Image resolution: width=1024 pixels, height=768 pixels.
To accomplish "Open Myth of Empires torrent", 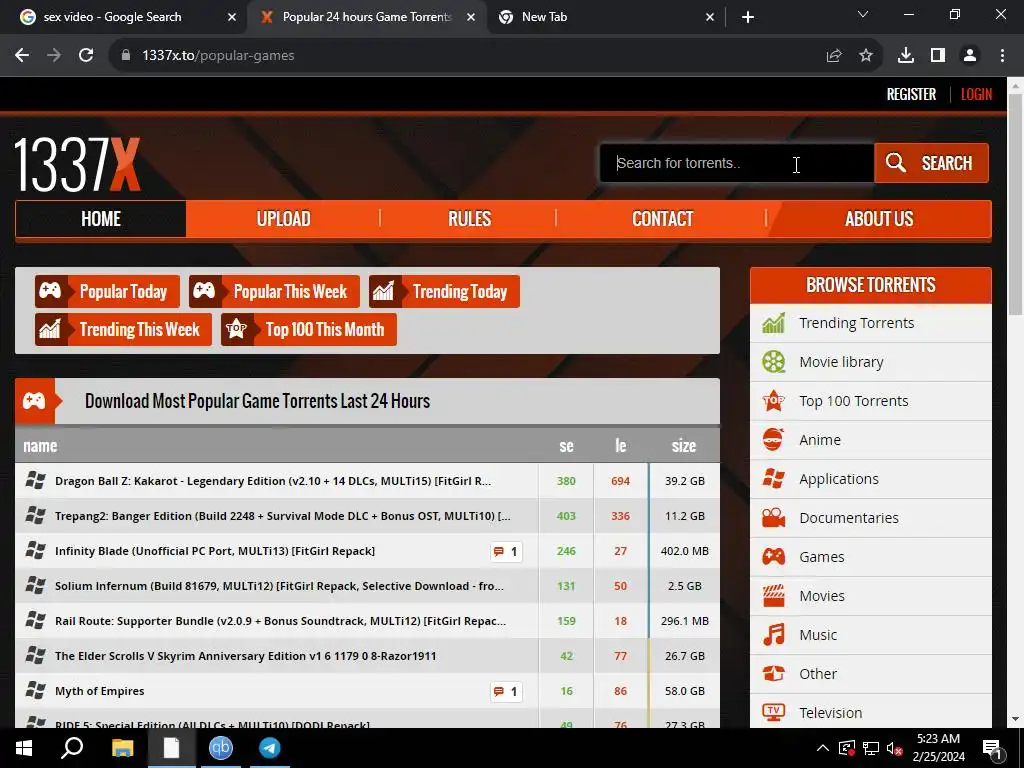I will [99, 691].
